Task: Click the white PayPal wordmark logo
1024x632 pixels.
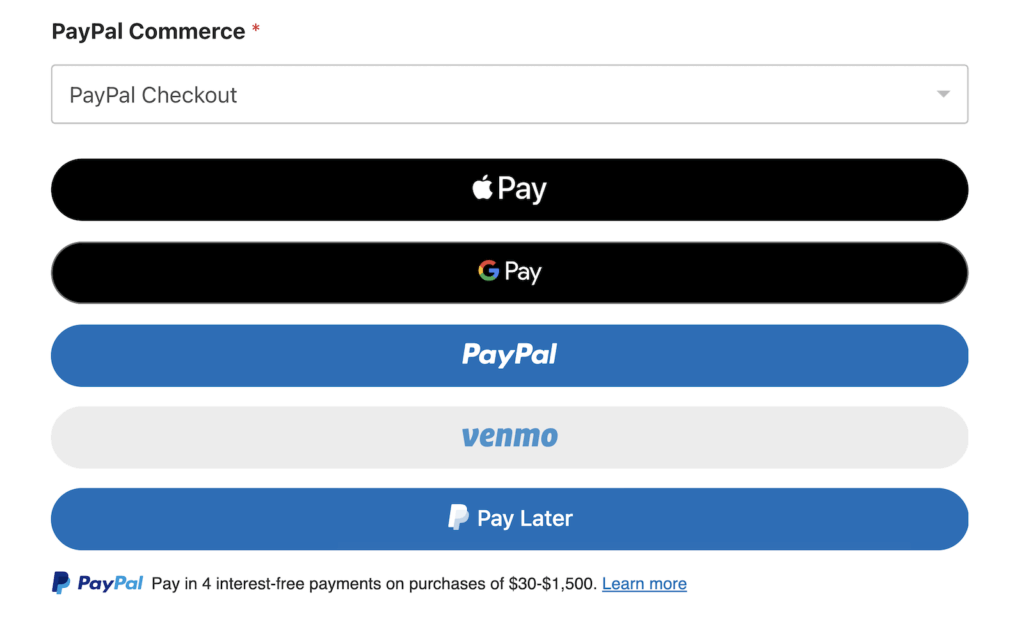Action: [509, 355]
